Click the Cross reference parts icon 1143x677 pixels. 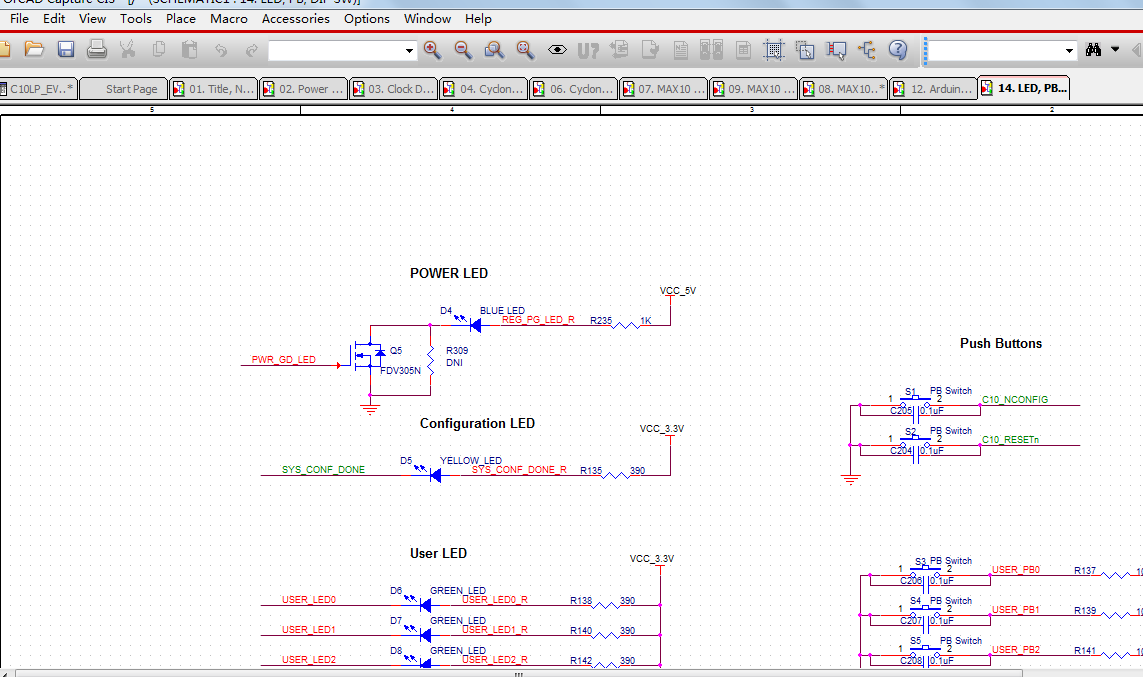click(711, 50)
